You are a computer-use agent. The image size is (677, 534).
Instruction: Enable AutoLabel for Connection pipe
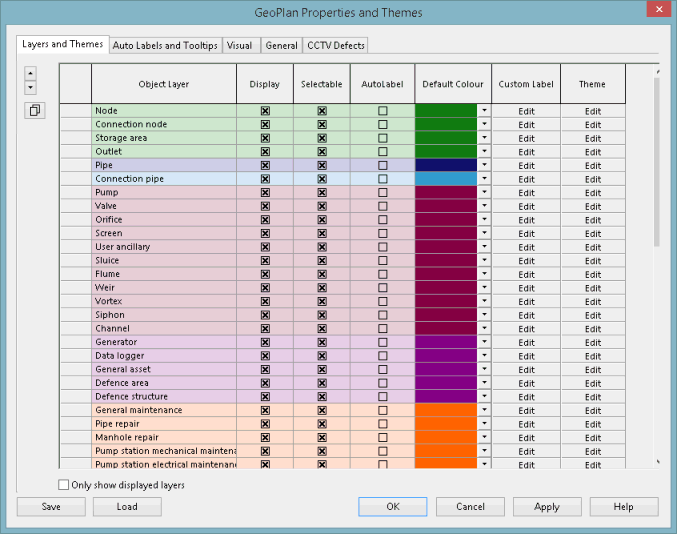click(x=383, y=179)
